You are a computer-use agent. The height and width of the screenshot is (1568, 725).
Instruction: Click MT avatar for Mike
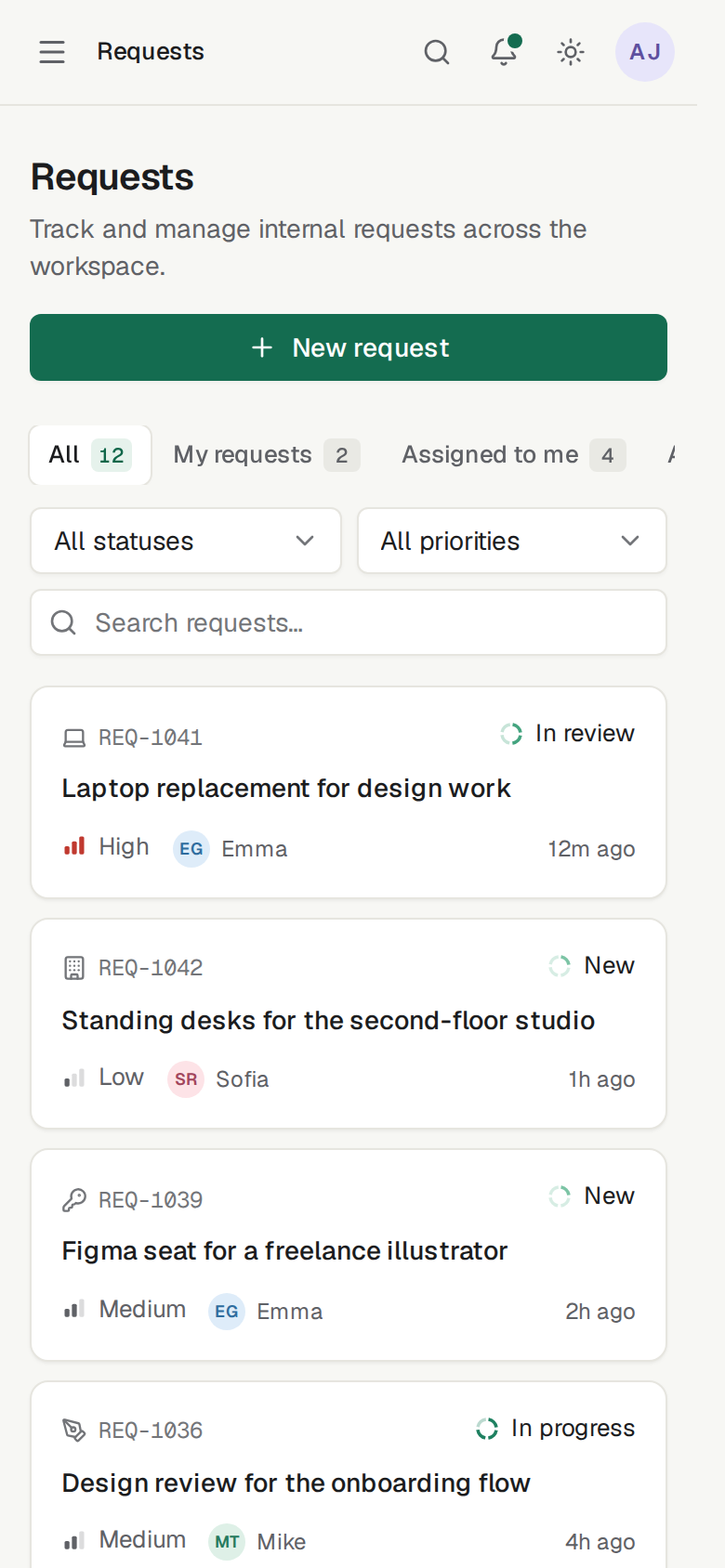[x=227, y=1542]
